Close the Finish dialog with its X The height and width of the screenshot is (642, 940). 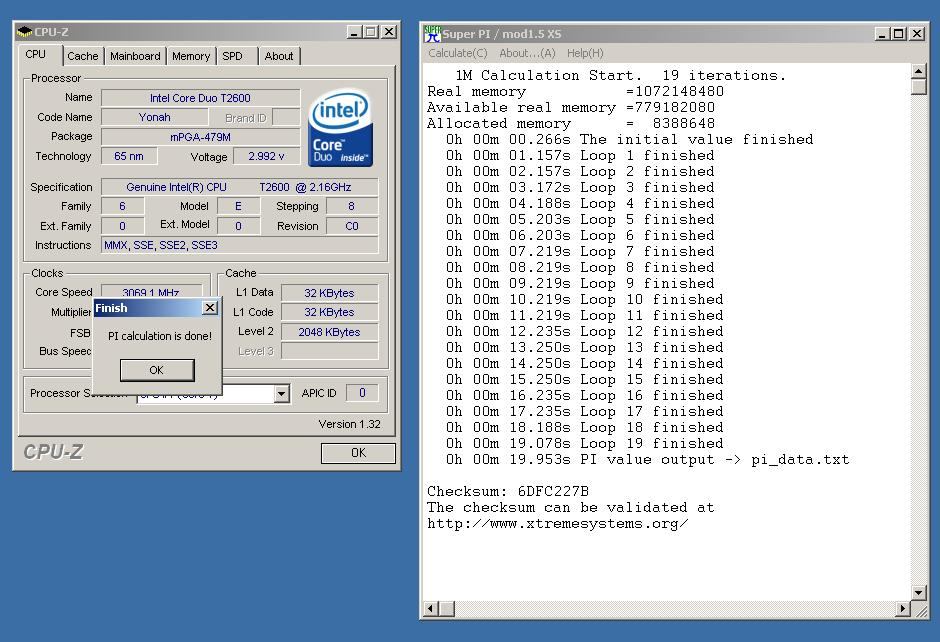[x=209, y=308]
